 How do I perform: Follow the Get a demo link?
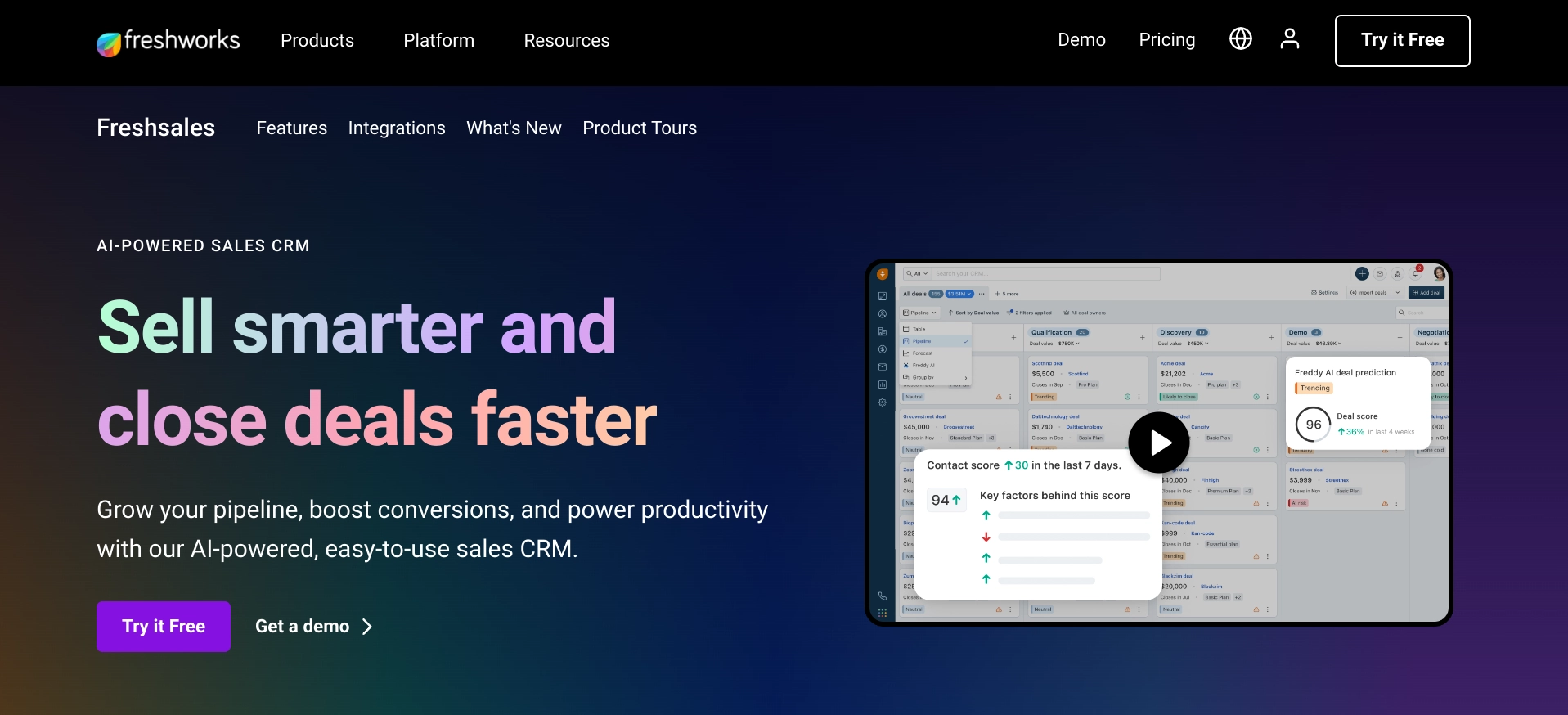(313, 627)
